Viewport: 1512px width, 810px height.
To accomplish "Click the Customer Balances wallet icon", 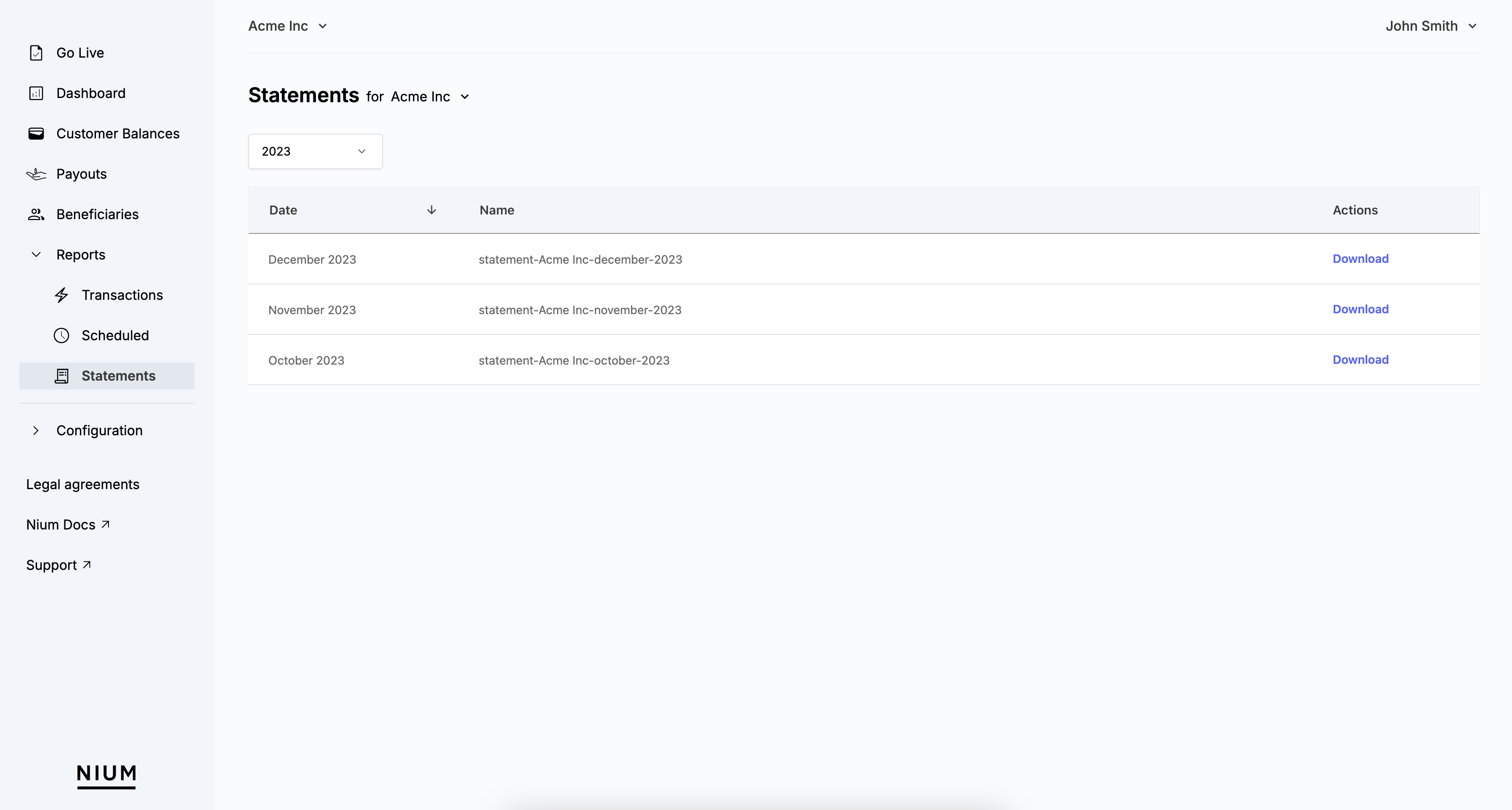I will (x=36, y=134).
